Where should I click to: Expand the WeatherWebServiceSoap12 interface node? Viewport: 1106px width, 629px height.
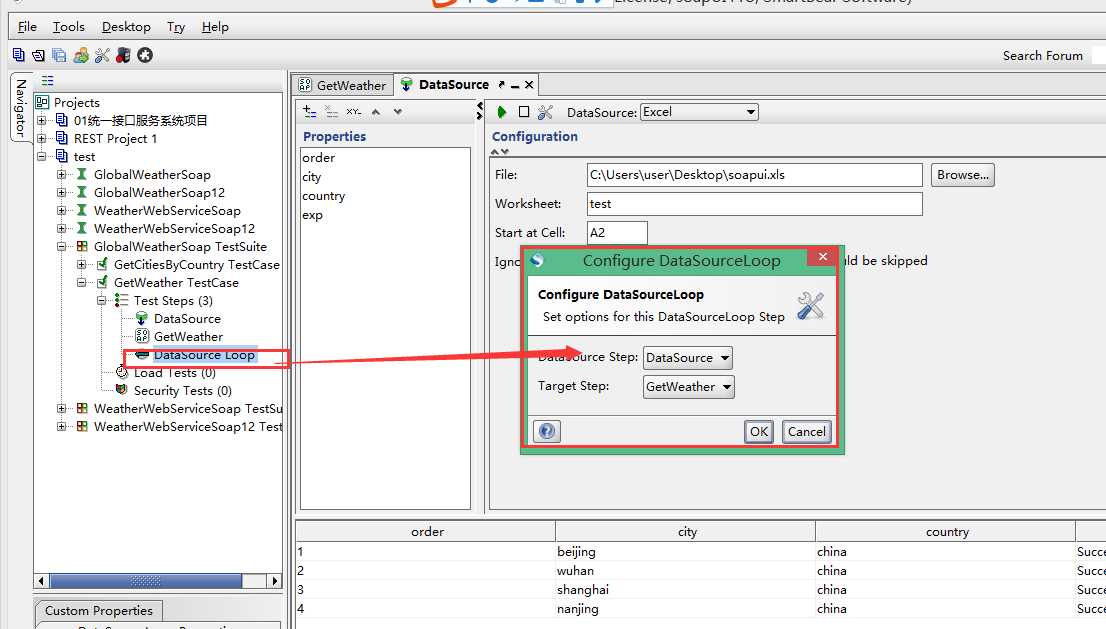coord(61,228)
